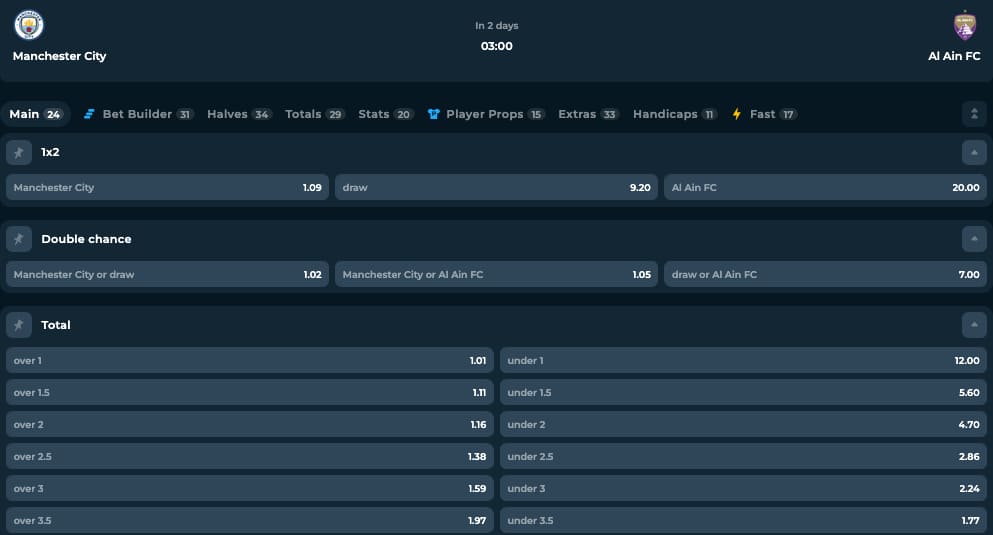Pick under 2 at 4.70
This screenshot has height=535, width=993.
pyautogui.click(x=743, y=424)
